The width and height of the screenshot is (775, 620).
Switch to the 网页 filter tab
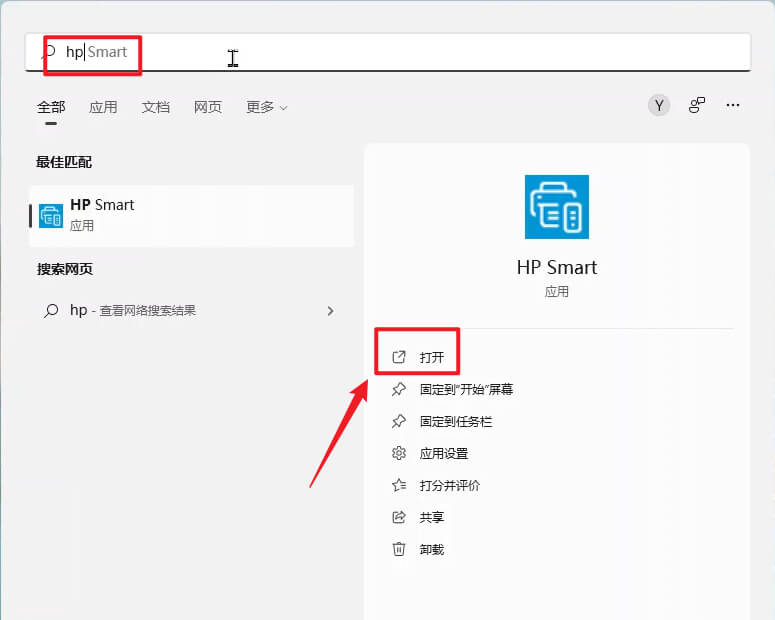208,107
